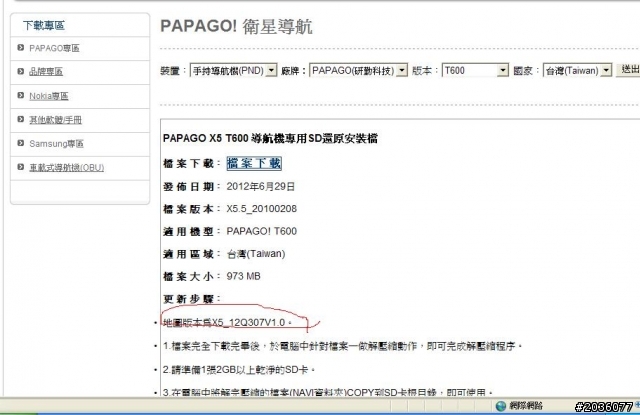The height and width of the screenshot is (415, 640).
Task: Click the arrow icon beside PAPAGO專區
Action: (21, 48)
